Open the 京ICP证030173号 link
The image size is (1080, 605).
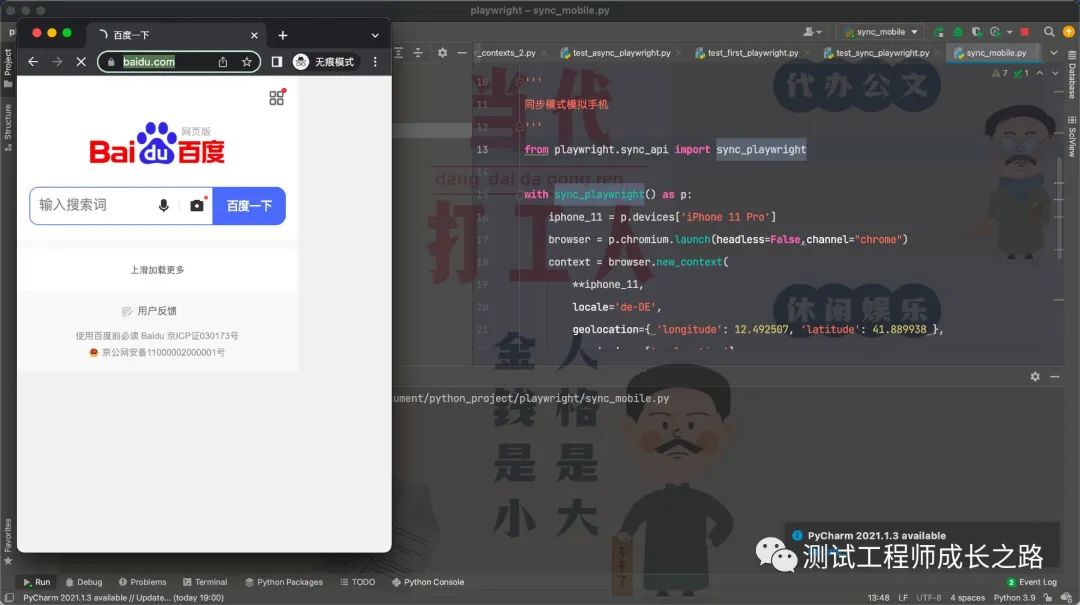coord(202,336)
